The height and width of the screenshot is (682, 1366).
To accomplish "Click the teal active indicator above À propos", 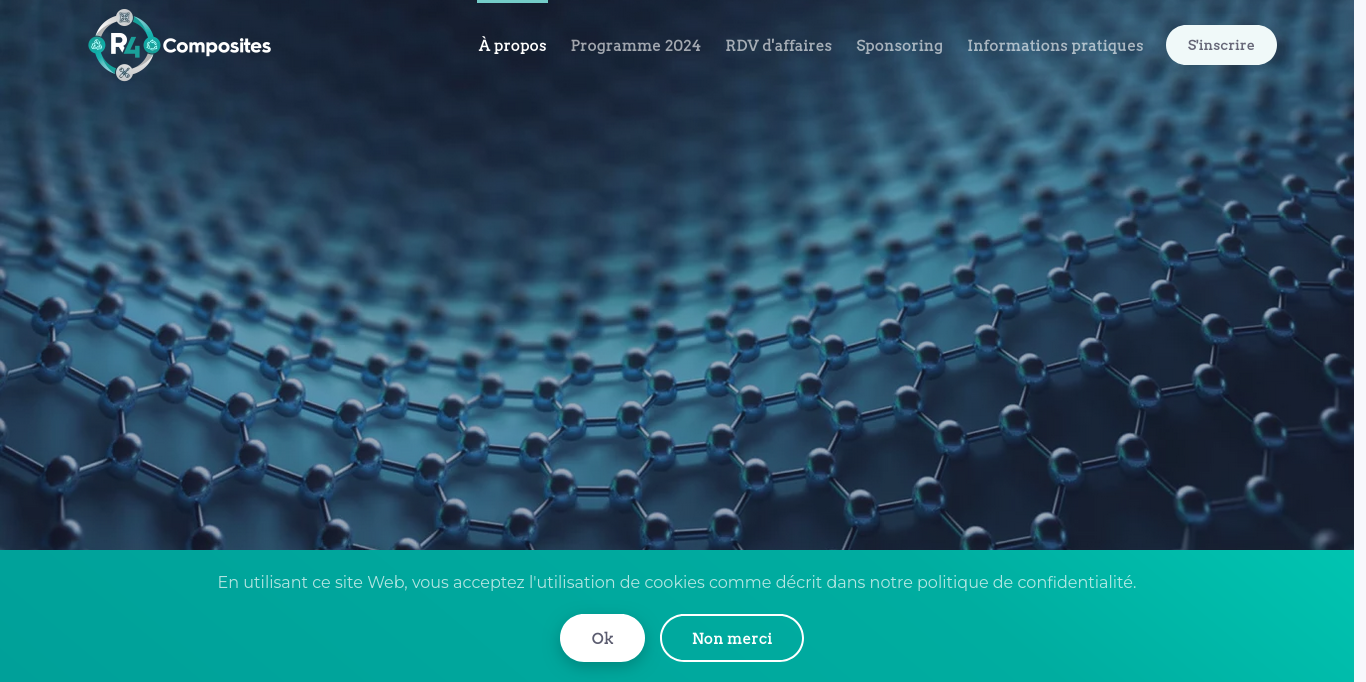I will pyautogui.click(x=512, y=2).
